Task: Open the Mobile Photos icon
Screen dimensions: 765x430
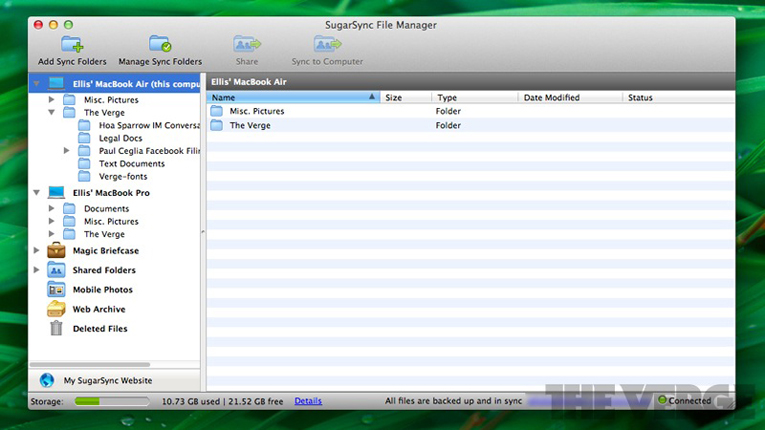Action: [x=56, y=289]
